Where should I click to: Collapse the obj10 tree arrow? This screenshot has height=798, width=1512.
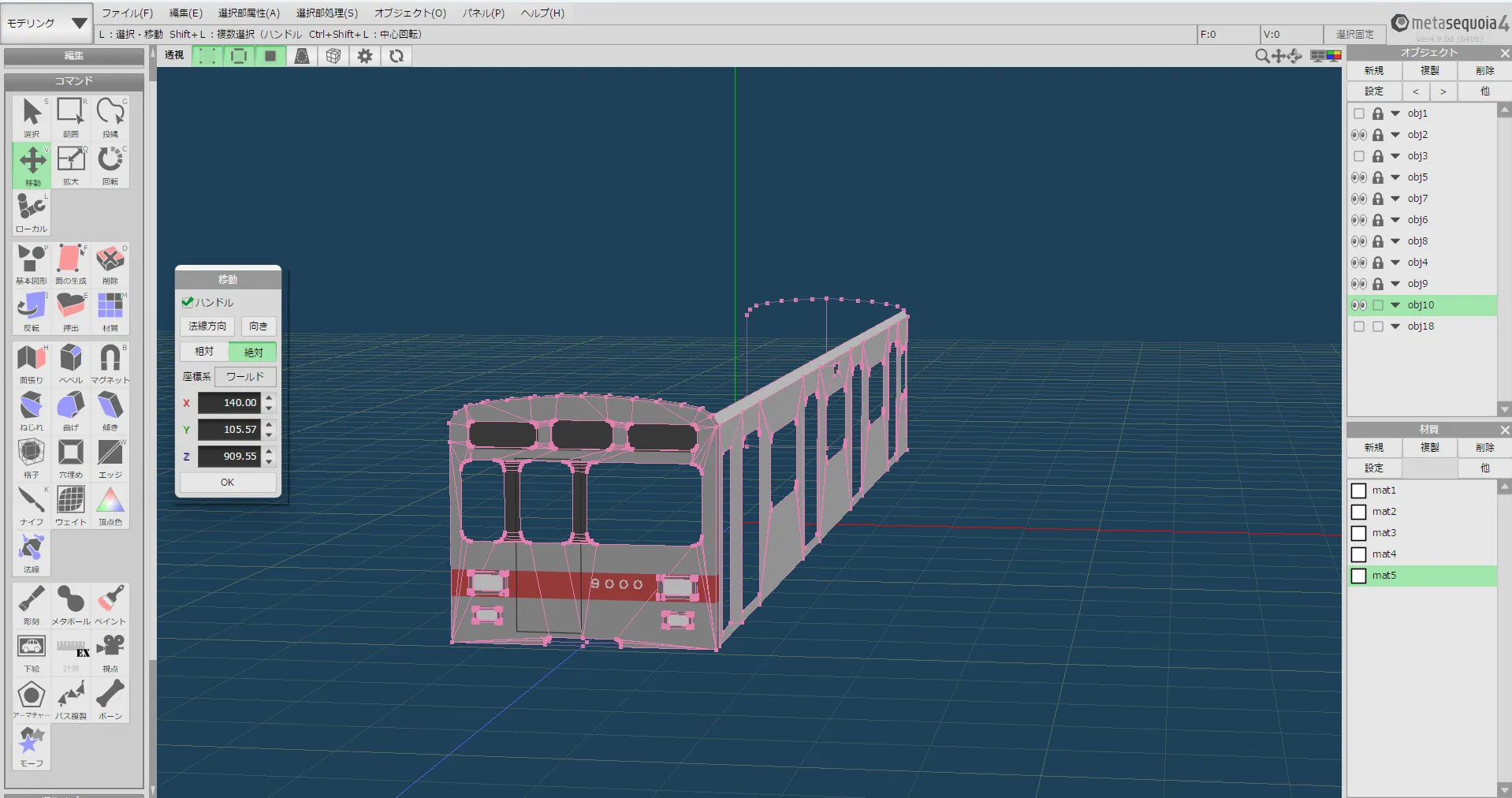tap(1395, 305)
